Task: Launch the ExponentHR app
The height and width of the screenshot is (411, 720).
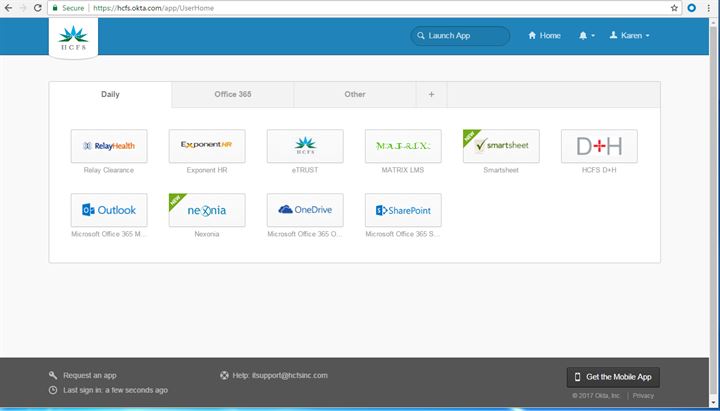Action: point(207,146)
